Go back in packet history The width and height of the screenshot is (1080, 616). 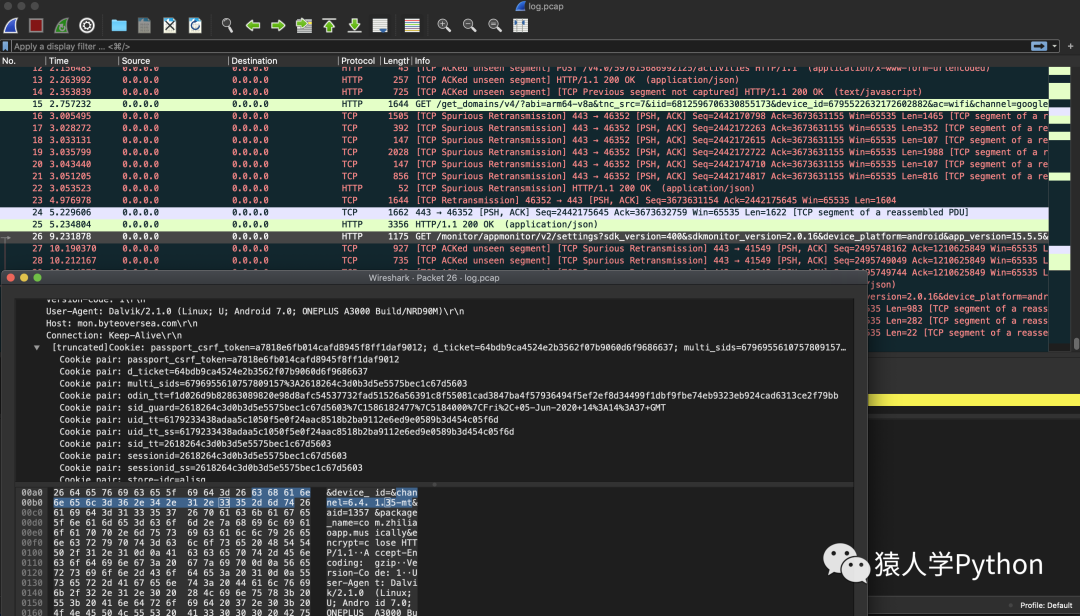pyautogui.click(x=253, y=25)
